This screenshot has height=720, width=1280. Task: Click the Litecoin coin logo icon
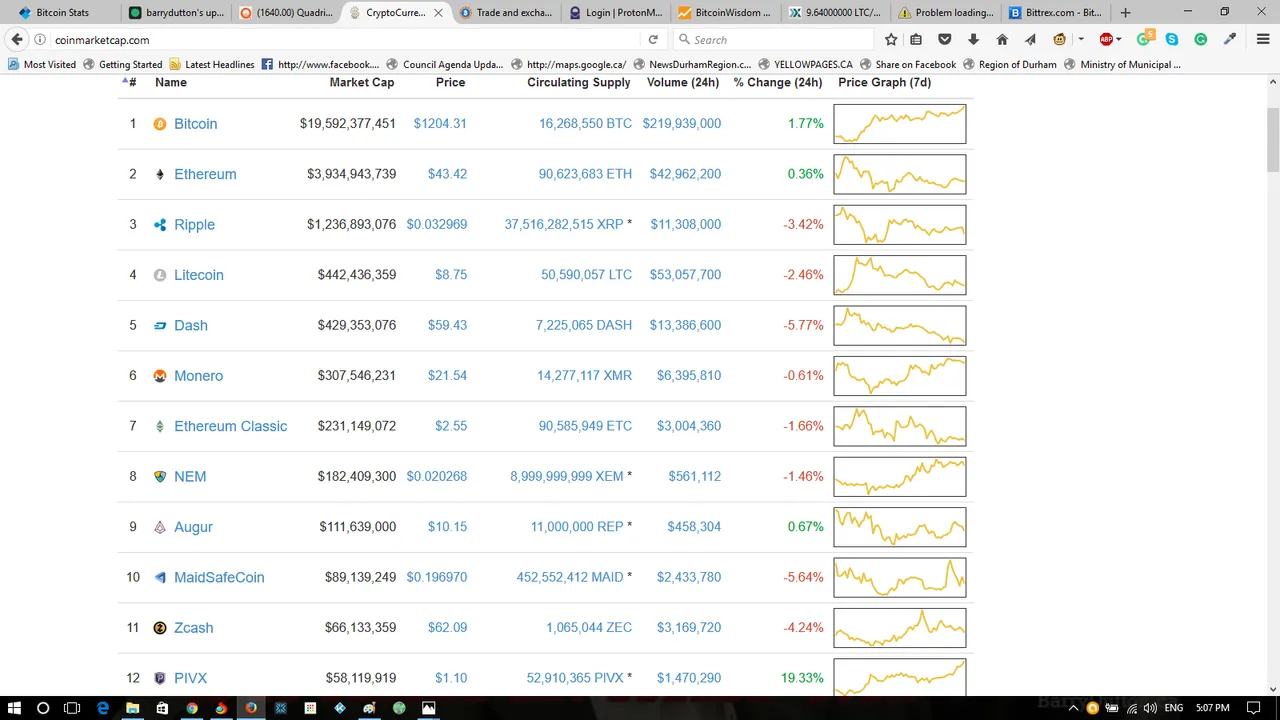pos(160,275)
